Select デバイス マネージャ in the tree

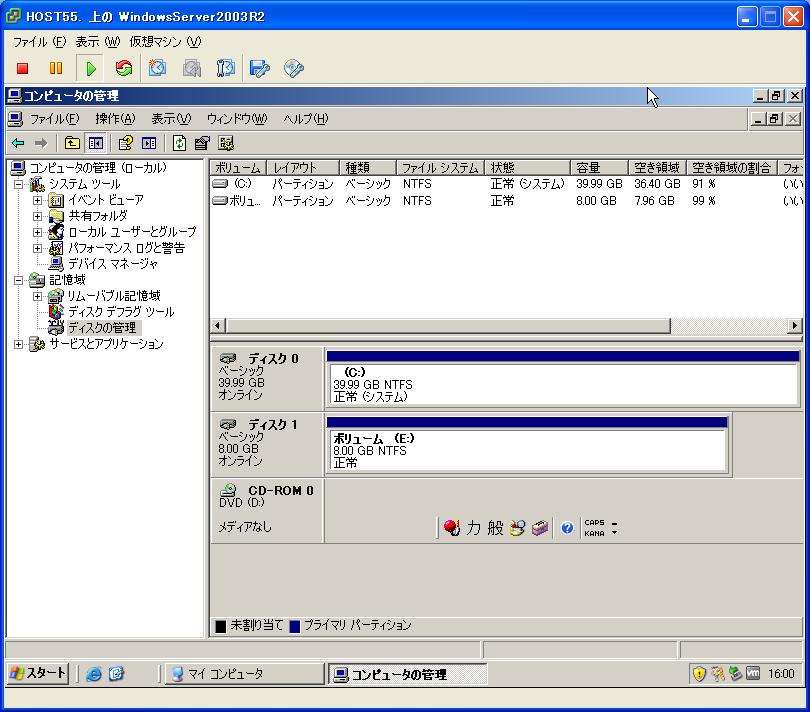[x=113, y=264]
